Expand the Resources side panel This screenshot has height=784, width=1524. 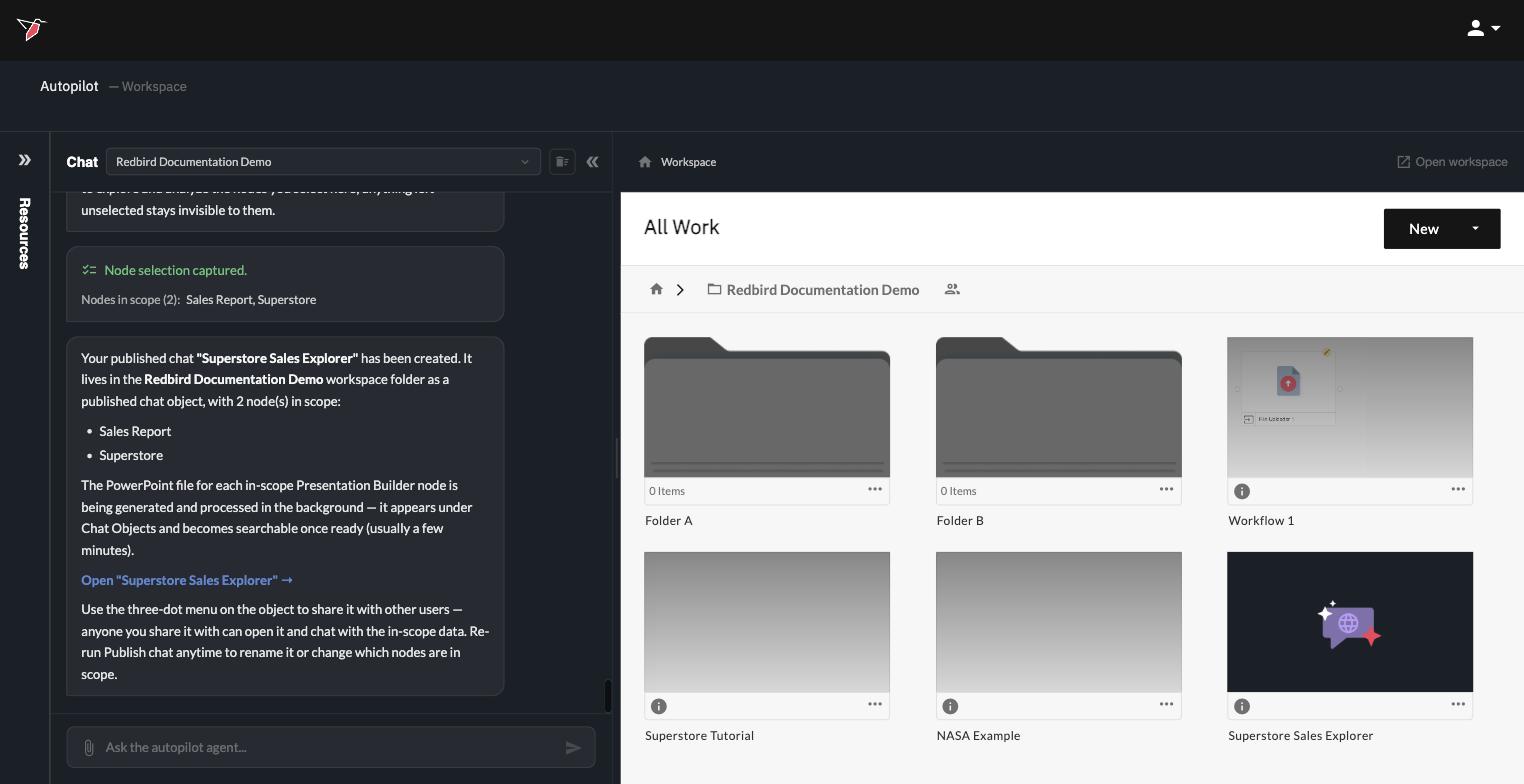pos(24,160)
